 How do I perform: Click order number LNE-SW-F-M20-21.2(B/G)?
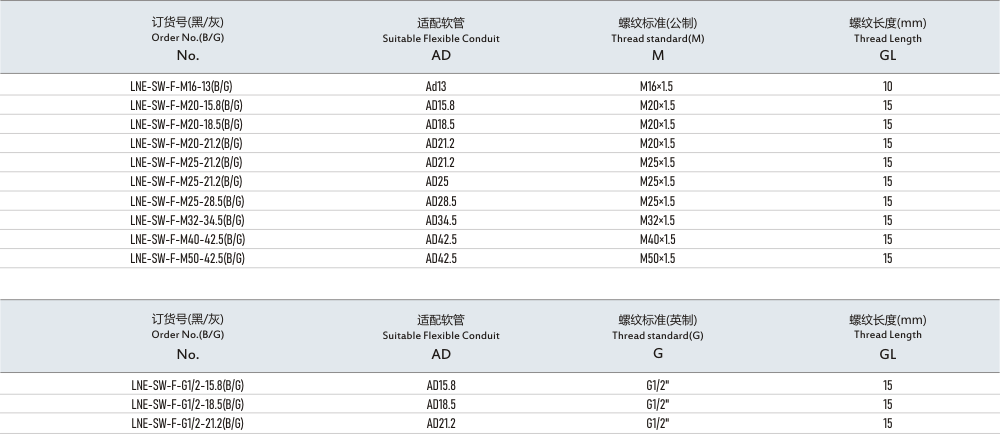(187, 143)
